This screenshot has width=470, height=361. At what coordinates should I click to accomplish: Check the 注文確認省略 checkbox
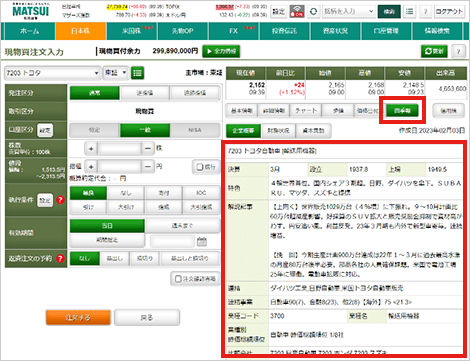tap(195, 279)
